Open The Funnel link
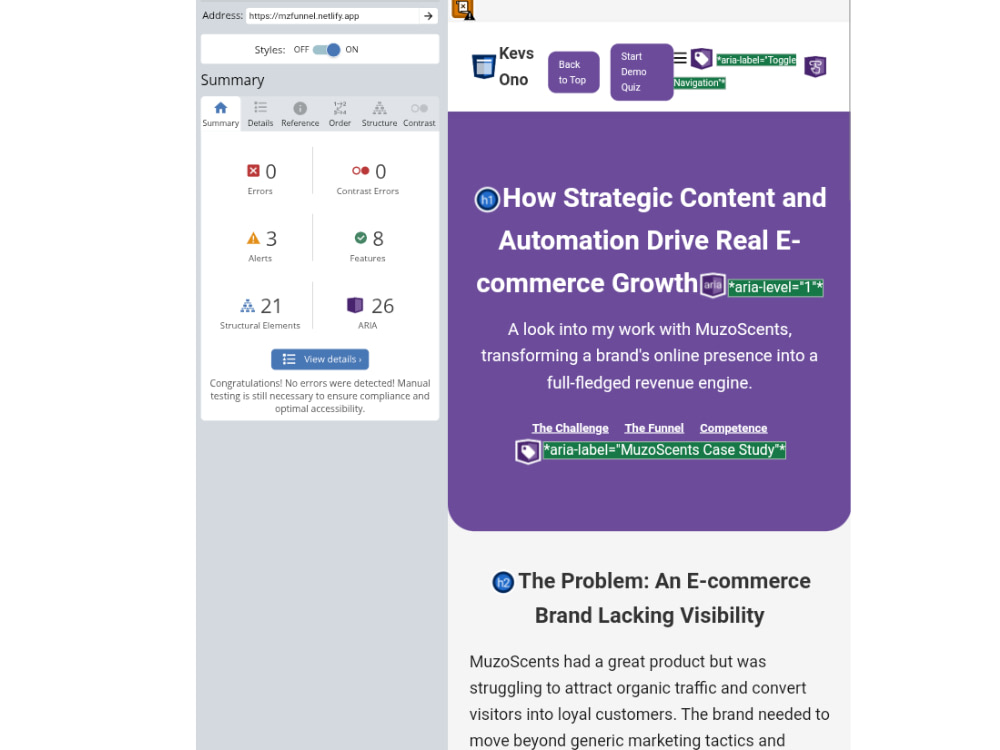The image size is (1000, 750). pos(654,428)
